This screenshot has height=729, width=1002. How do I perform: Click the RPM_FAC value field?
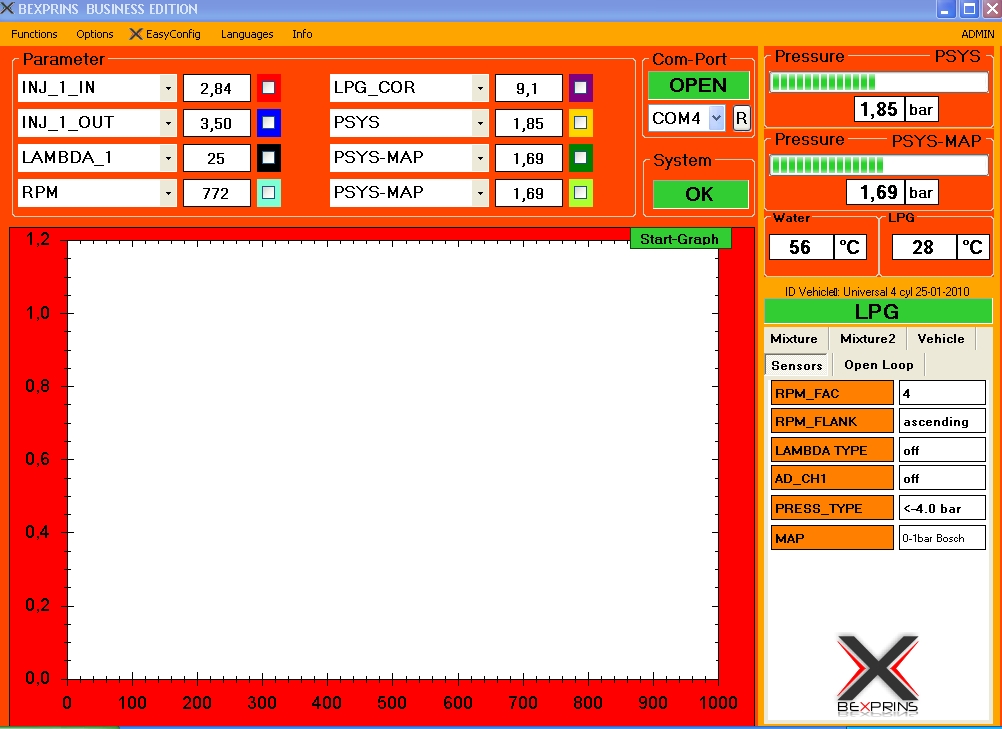pos(941,393)
